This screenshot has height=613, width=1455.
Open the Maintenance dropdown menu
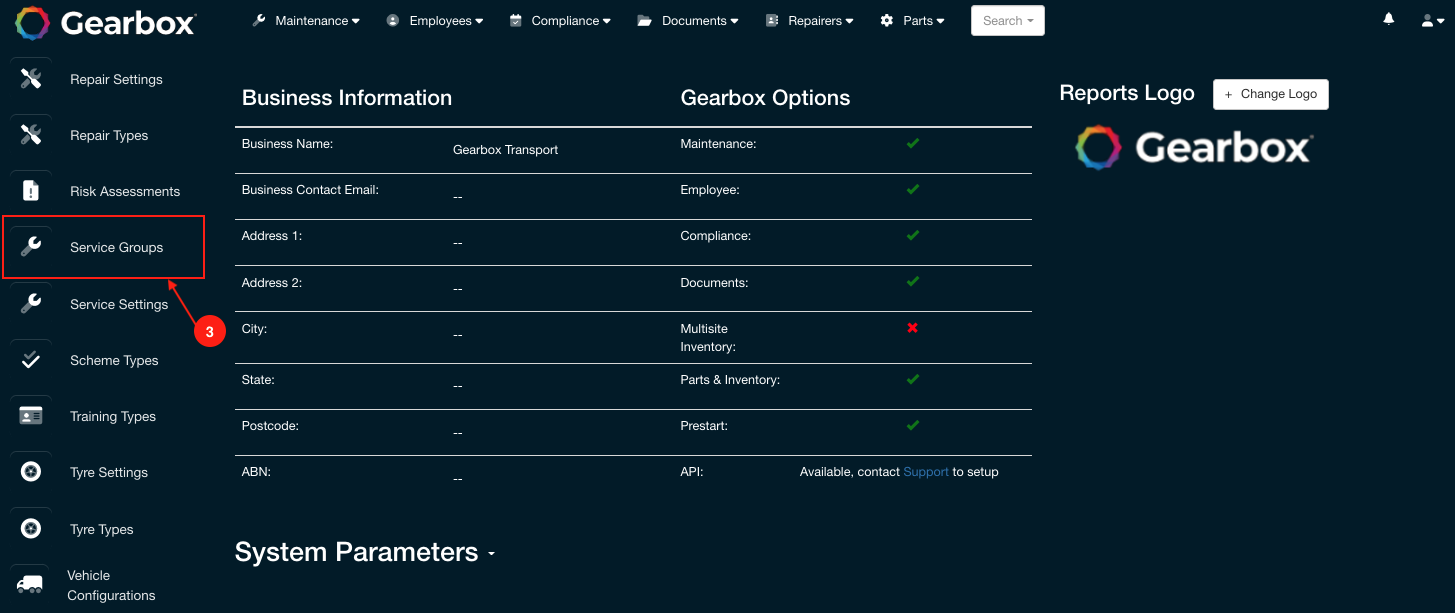click(305, 21)
